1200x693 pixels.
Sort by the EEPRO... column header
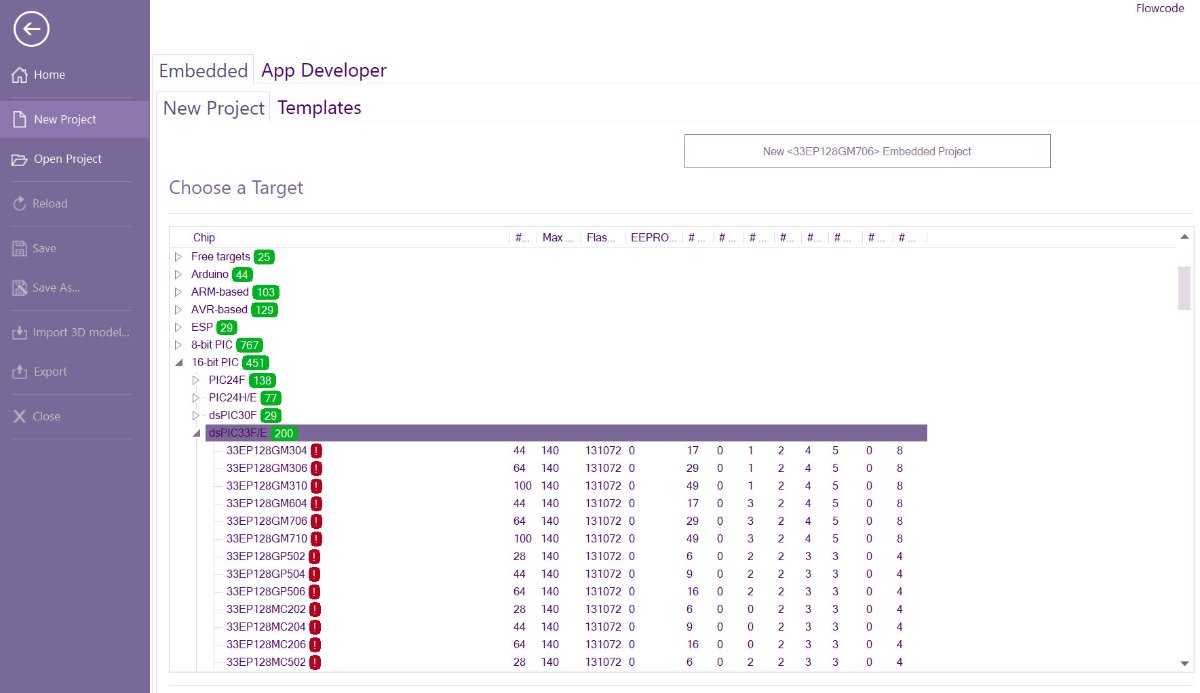coord(654,238)
